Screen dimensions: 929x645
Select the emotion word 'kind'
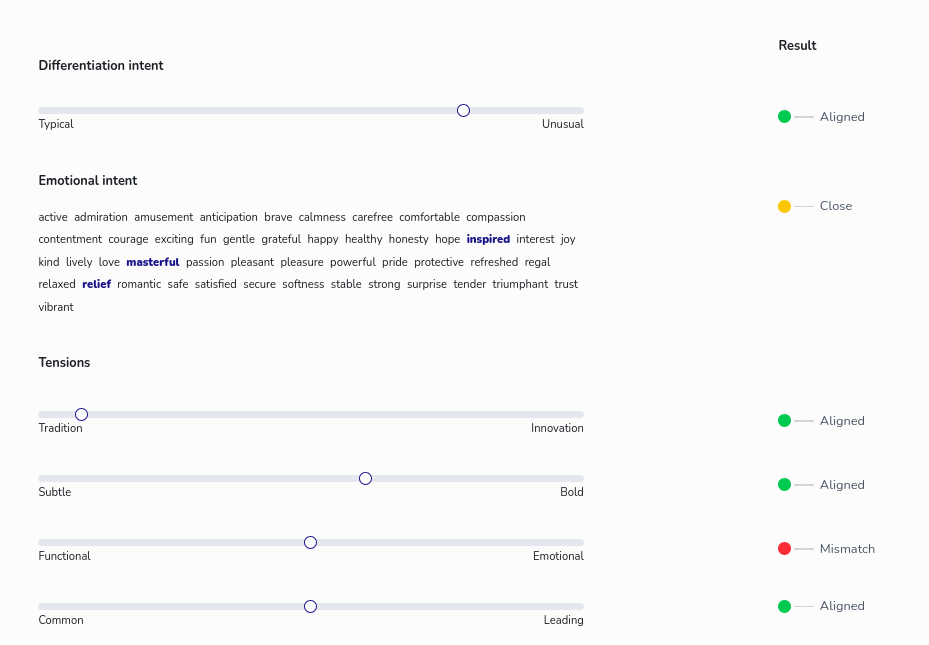(x=49, y=262)
